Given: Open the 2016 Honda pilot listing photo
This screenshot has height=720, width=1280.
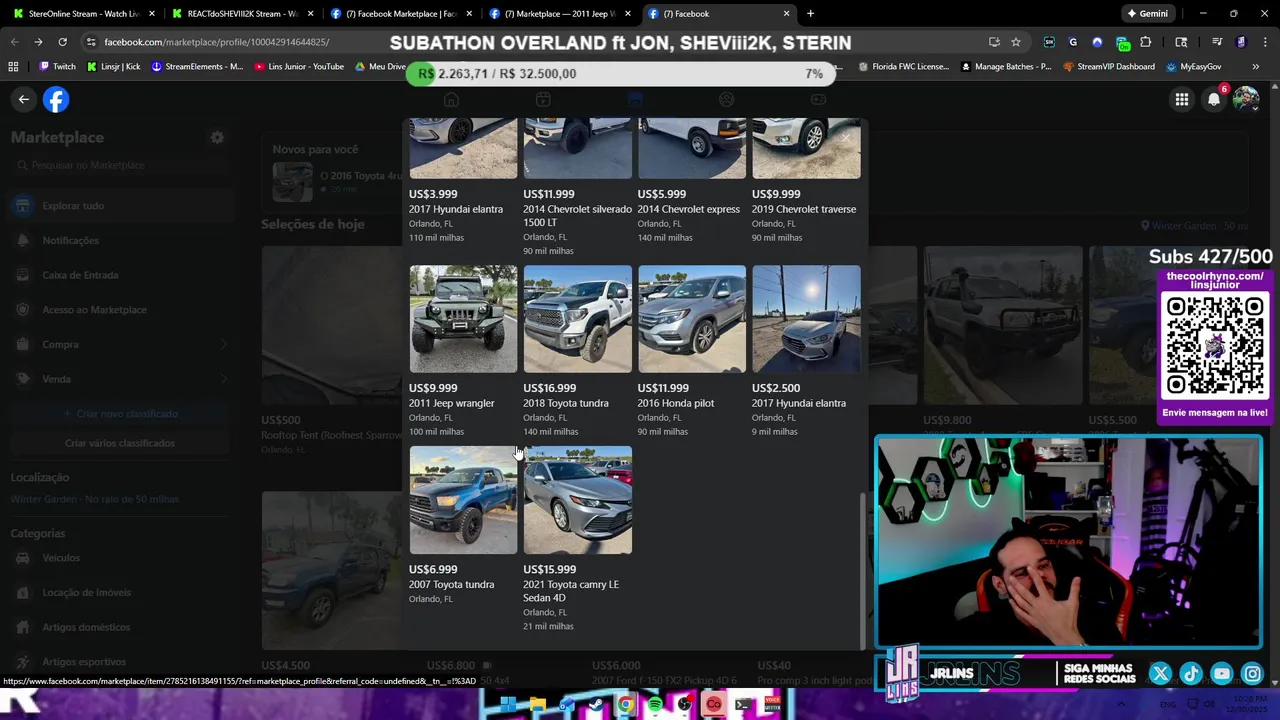Looking at the screenshot, I should 692,319.
